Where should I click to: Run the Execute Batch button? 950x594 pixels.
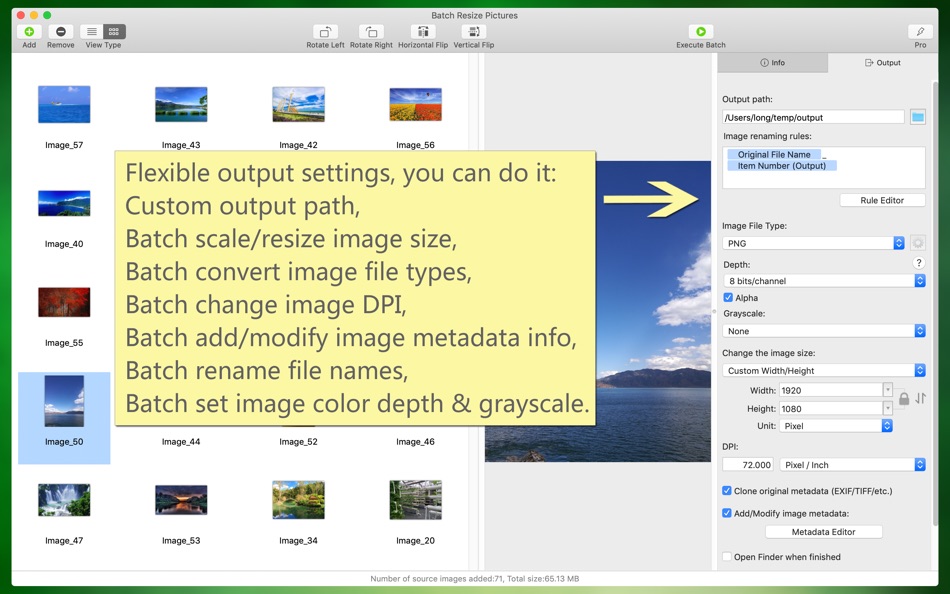(x=701, y=32)
